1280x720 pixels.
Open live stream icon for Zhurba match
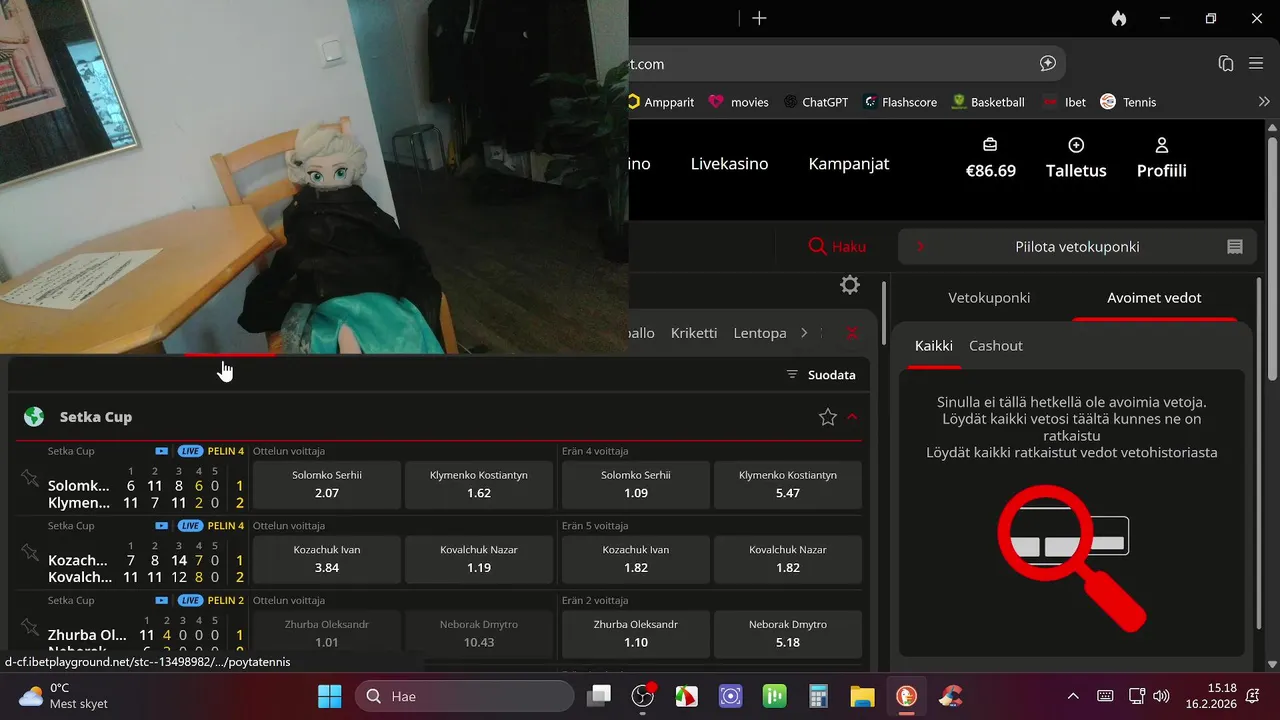[162, 601]
